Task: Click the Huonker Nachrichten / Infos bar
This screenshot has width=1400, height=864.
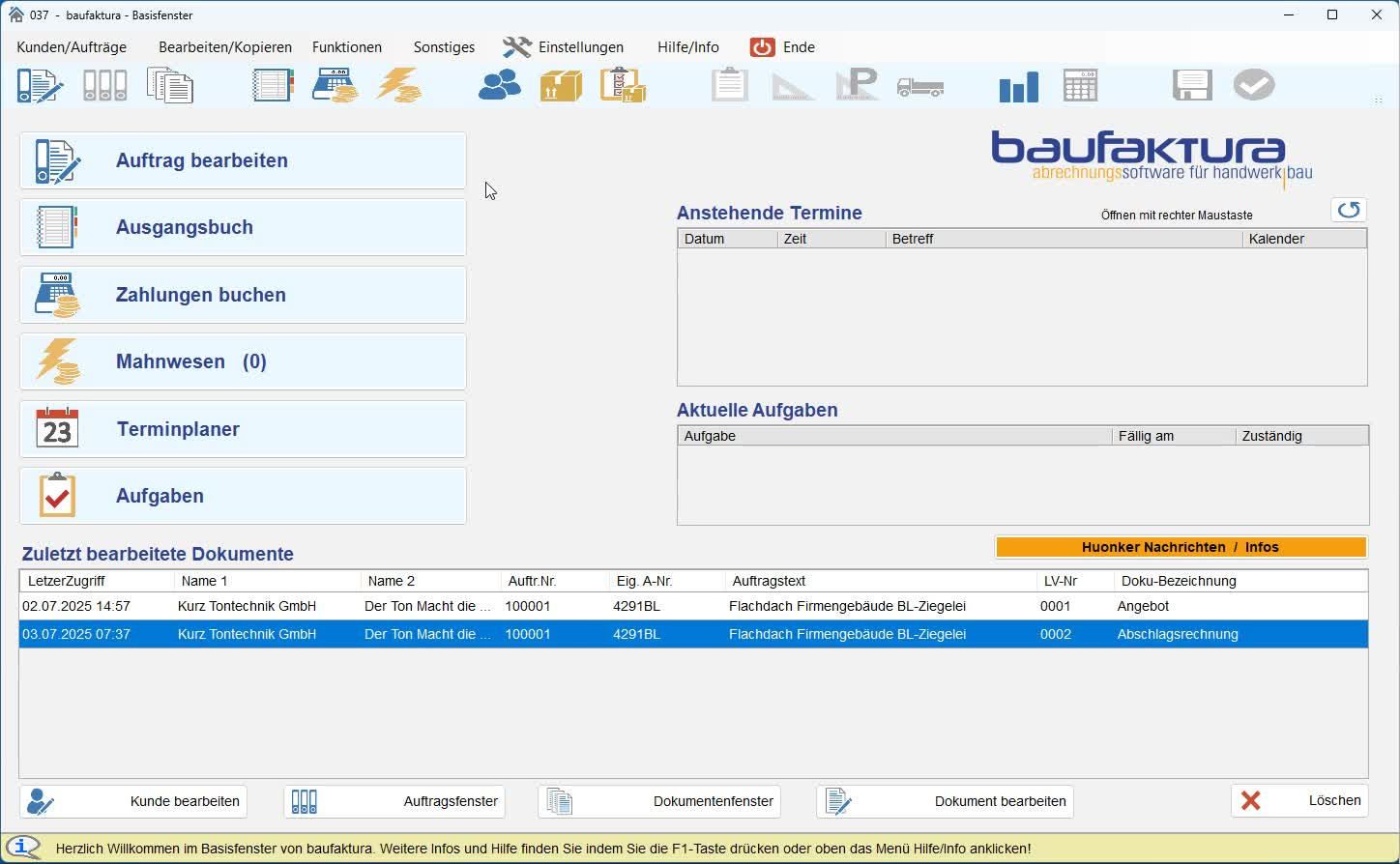Action: tap(1181, 547)
